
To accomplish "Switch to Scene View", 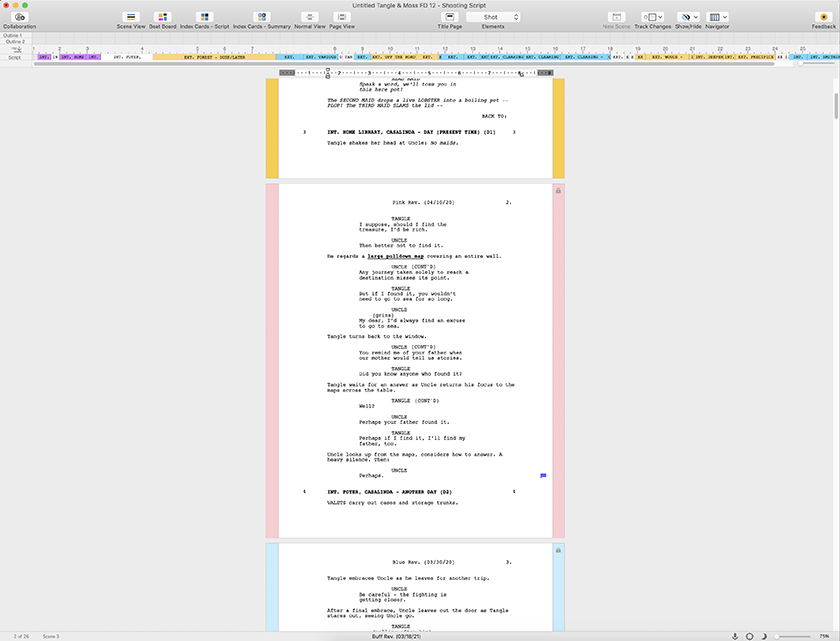I will click(x=130, y=18).
